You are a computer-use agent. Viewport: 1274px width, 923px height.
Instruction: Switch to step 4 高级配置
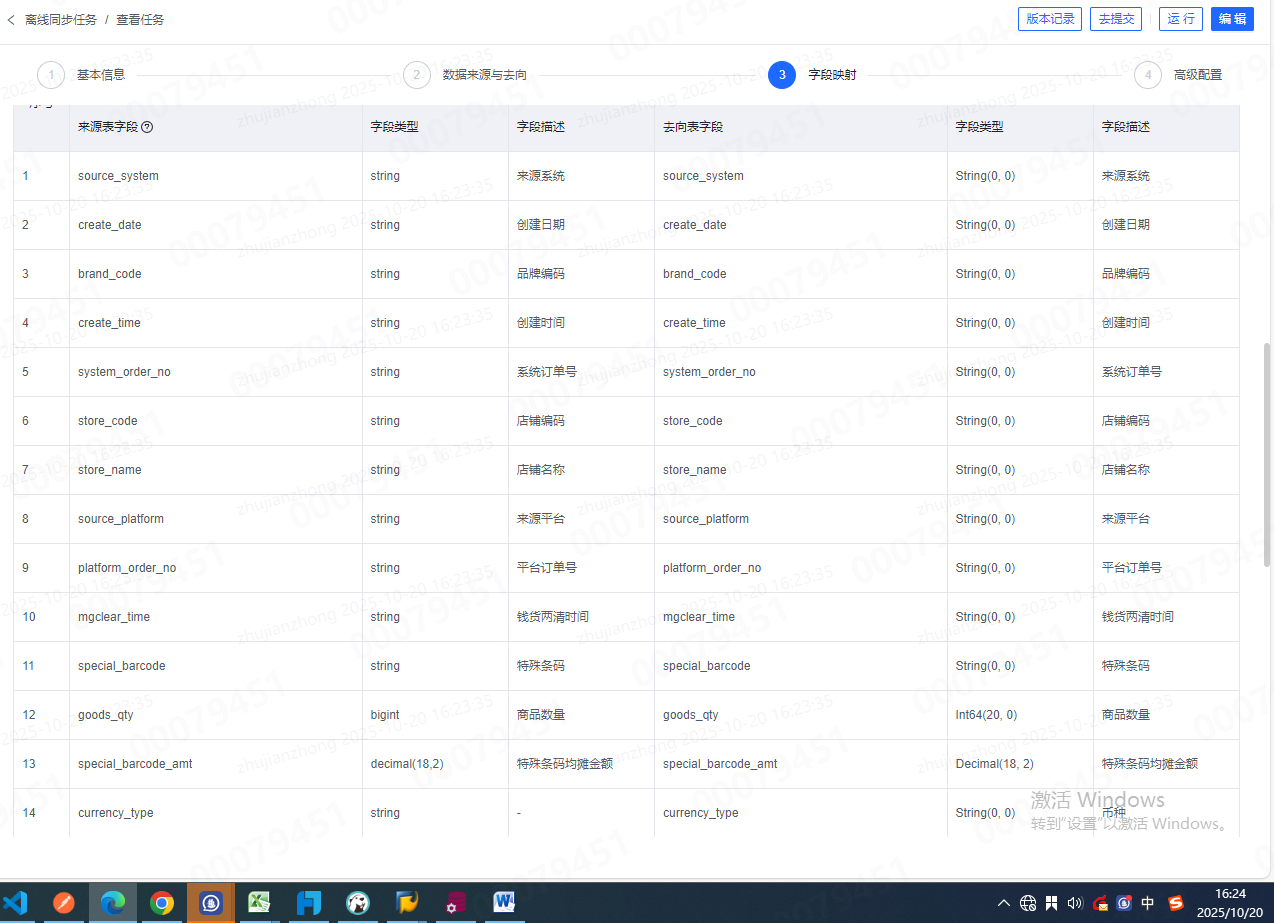point(1148,75)
